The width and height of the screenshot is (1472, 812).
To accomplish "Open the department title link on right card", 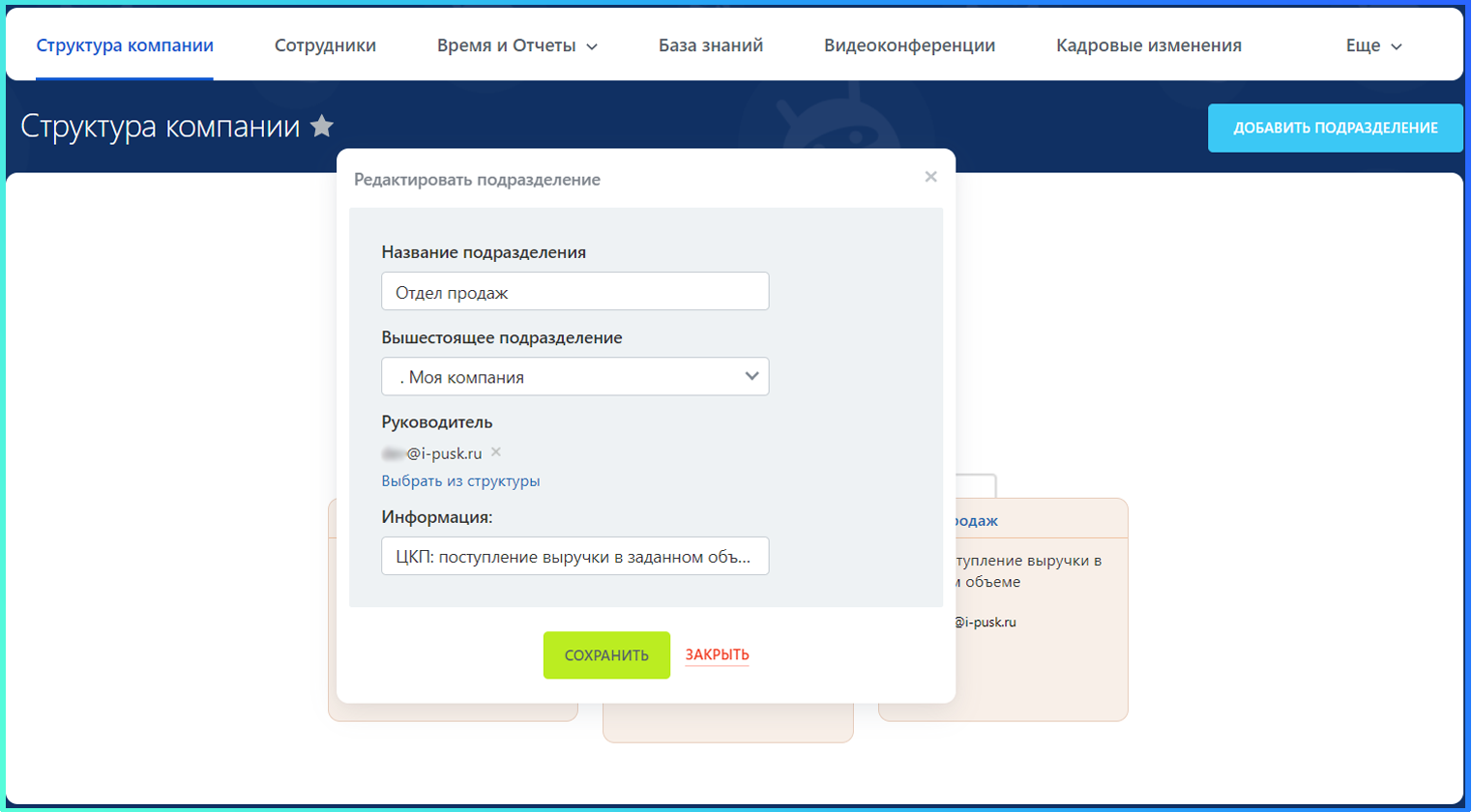I will pos(977,521).
